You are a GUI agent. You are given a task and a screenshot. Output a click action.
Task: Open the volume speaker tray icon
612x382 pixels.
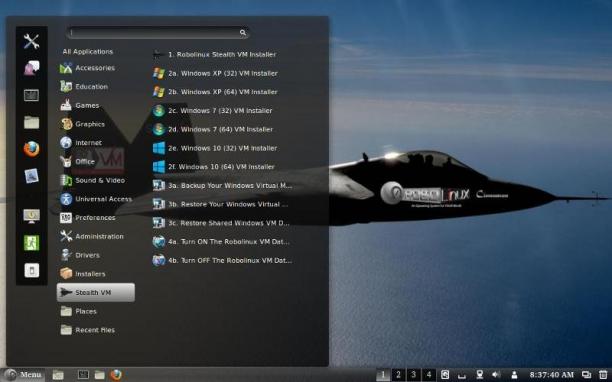click(x=496, y=375)
